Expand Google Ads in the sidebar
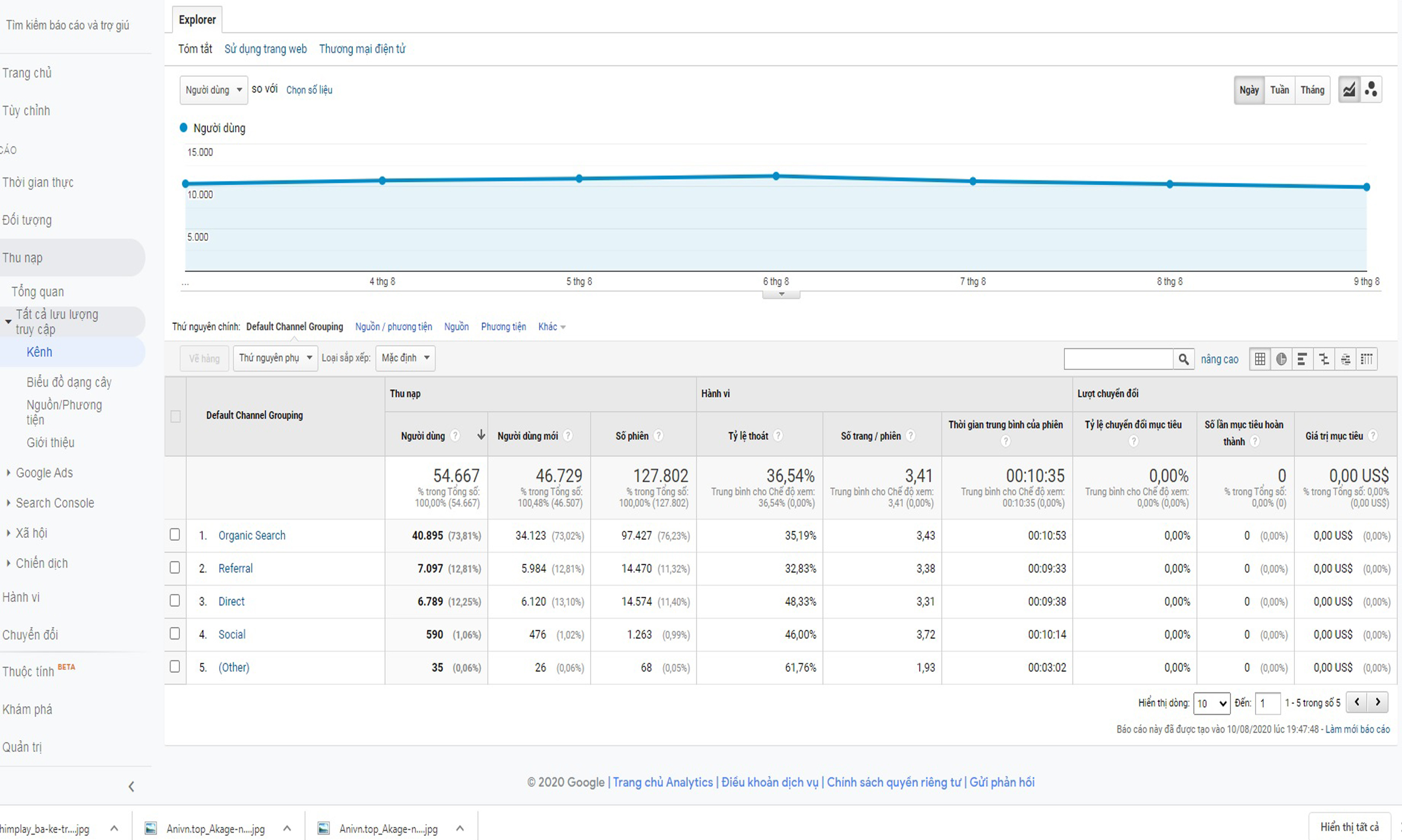This screenshot has height=840, width=1402. click(44, 472)
